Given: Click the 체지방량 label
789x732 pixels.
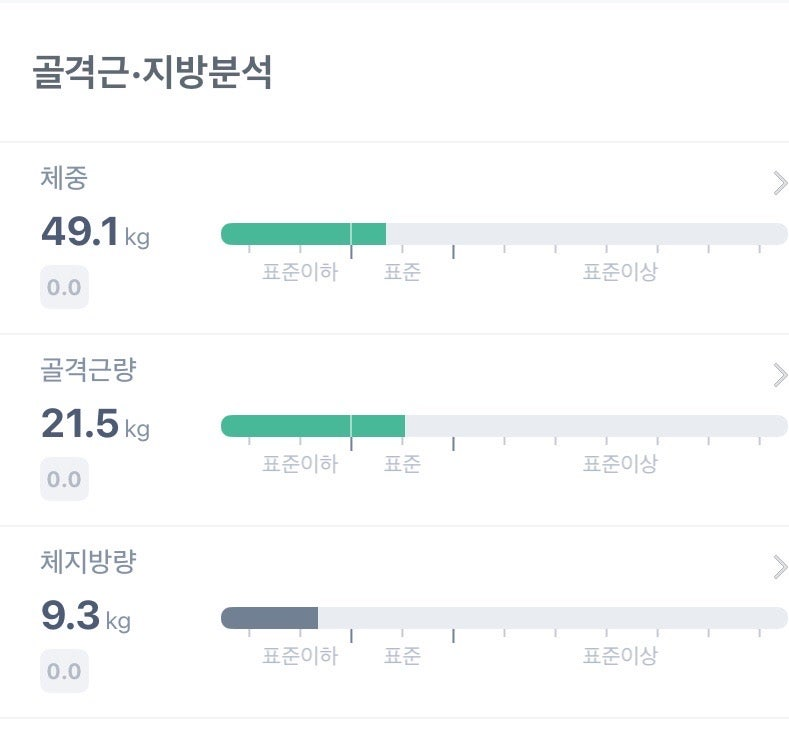Looking at the screenshot, I should tap(88, 562).
